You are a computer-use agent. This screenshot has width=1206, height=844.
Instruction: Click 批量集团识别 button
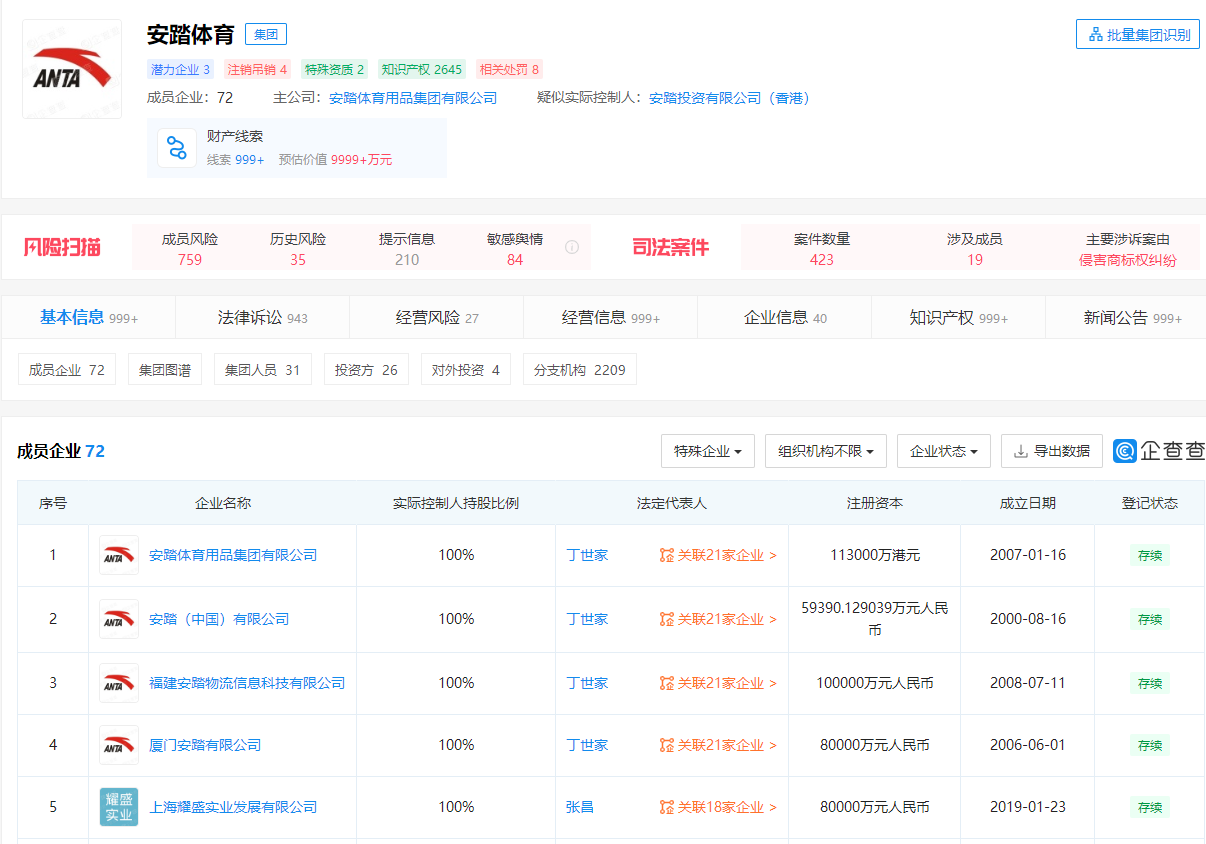pyautogui.click(x=1138, y=35)
